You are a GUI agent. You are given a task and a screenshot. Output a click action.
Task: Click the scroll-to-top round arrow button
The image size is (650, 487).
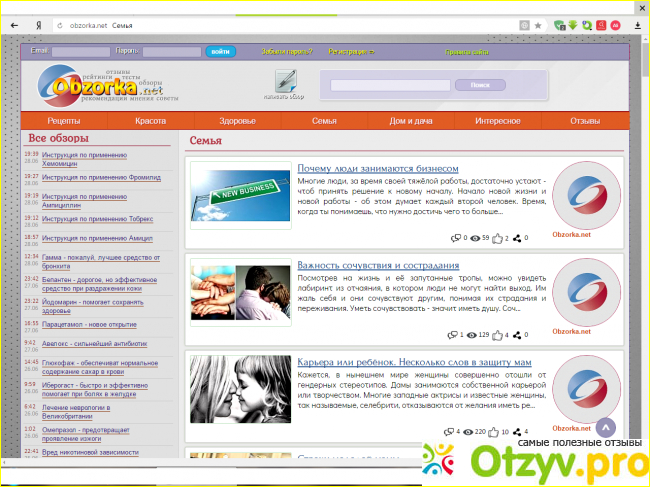(606, 428)
